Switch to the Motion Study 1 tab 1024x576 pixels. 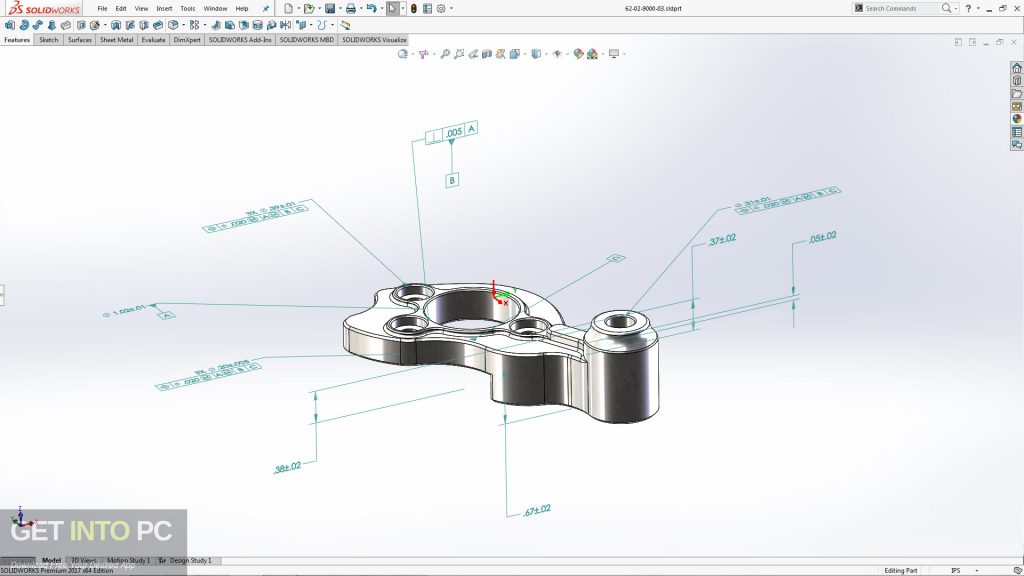coord(128,560)
